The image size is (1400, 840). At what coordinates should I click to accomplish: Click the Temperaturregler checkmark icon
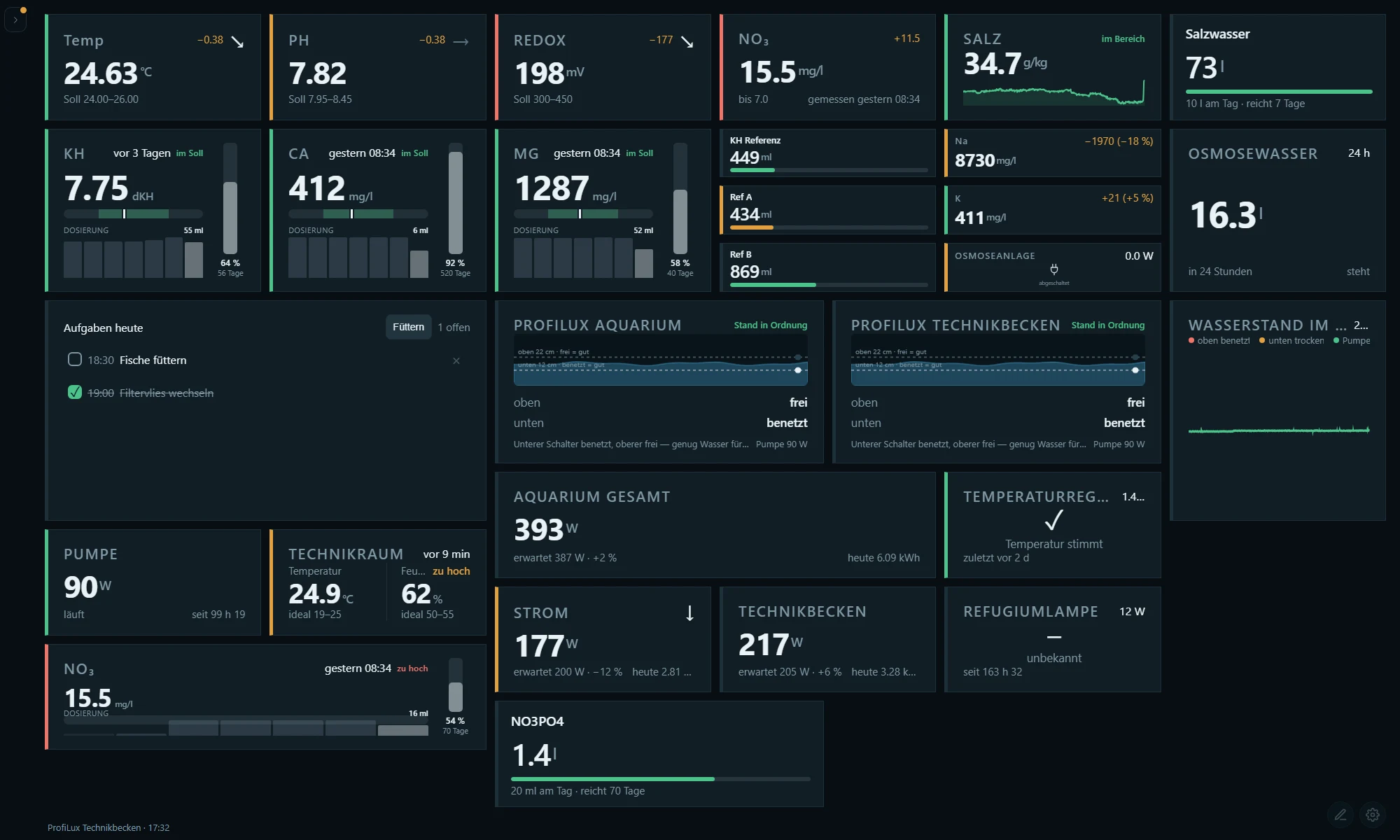[x=1053, y=520]
